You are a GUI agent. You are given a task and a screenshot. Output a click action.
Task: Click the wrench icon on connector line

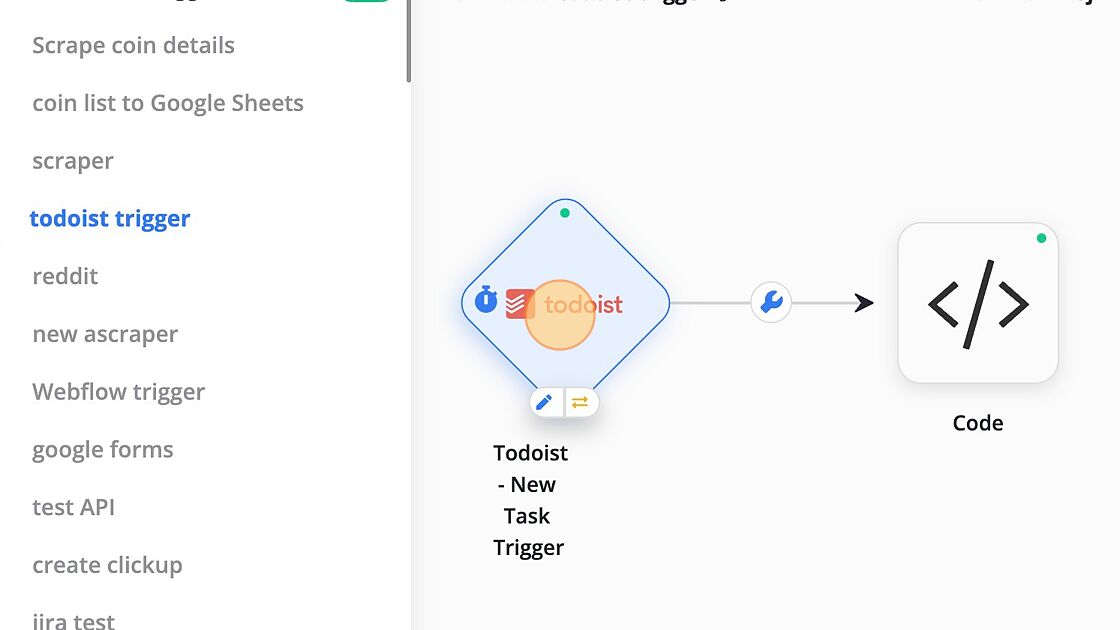point(771,302)
